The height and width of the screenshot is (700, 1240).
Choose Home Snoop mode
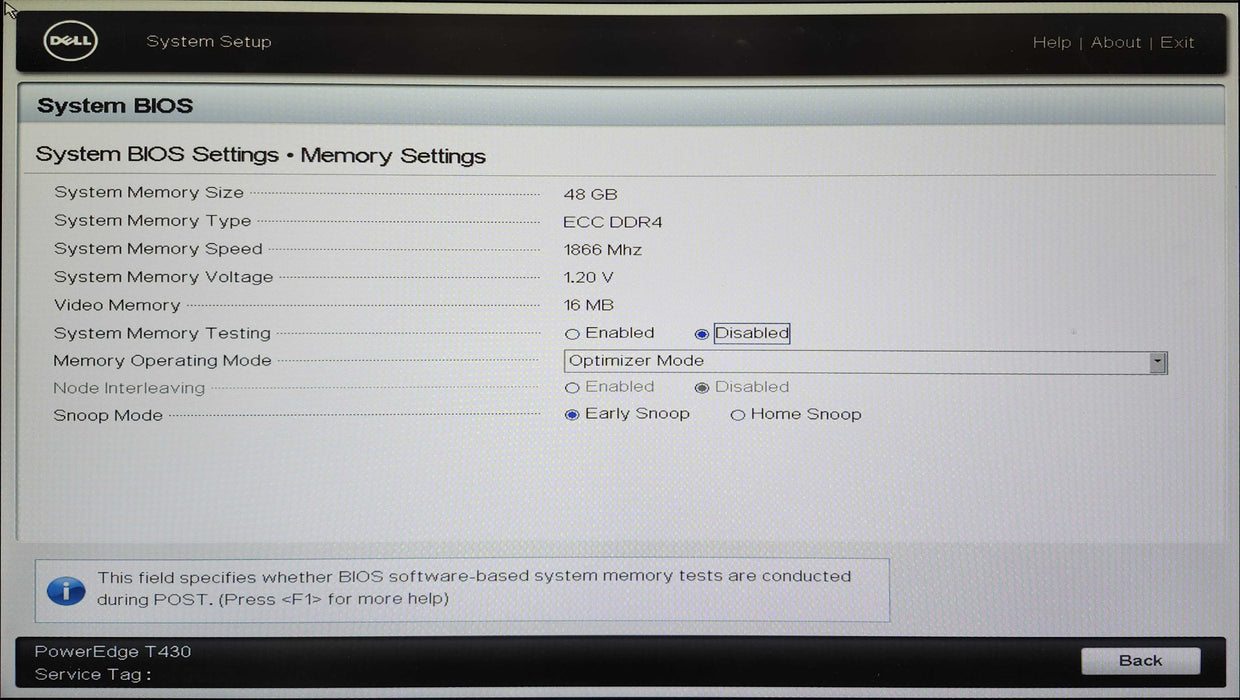[x=738, y=415]
